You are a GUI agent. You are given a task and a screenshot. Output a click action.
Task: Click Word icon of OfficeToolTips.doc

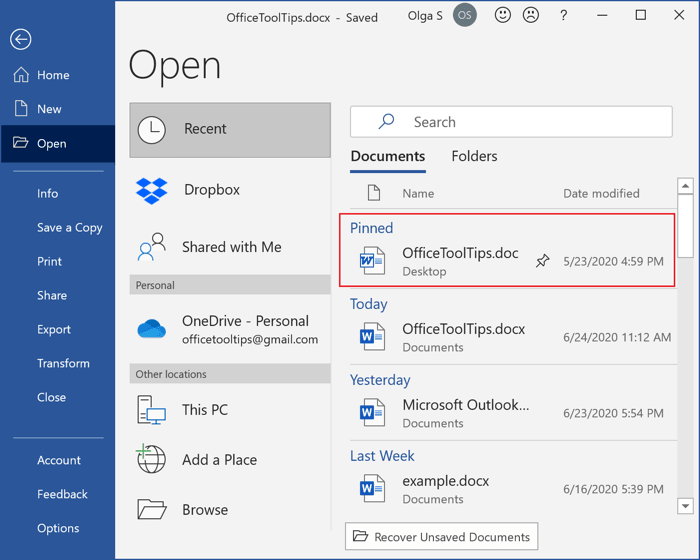372,261
